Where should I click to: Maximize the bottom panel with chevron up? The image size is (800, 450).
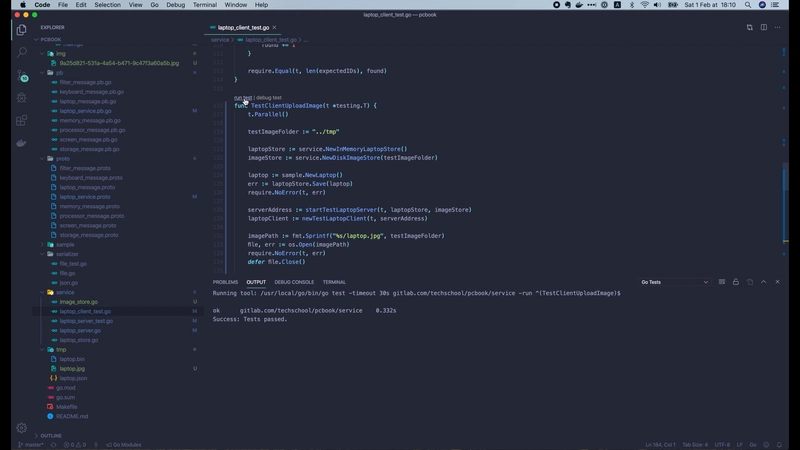click(x=763, y=282)
